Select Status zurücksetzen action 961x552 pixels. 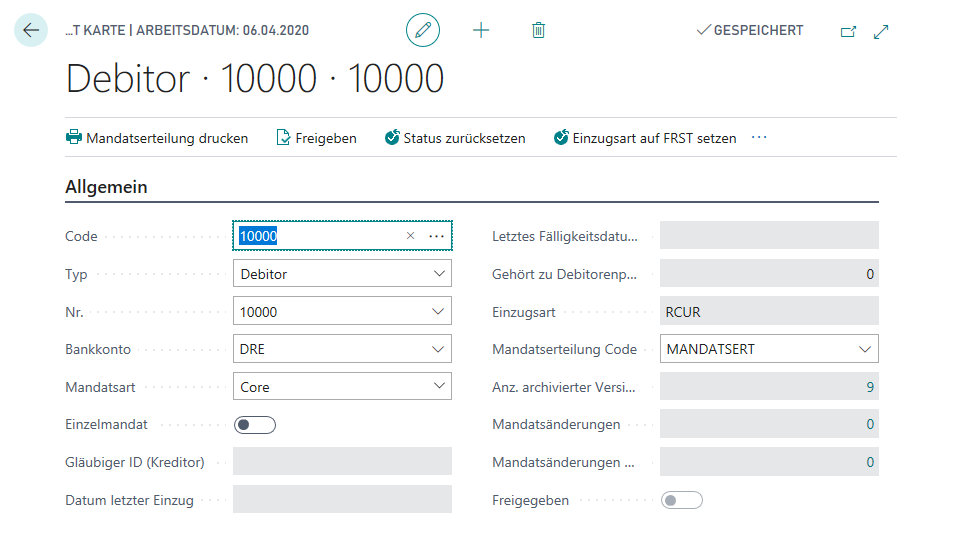455,138
